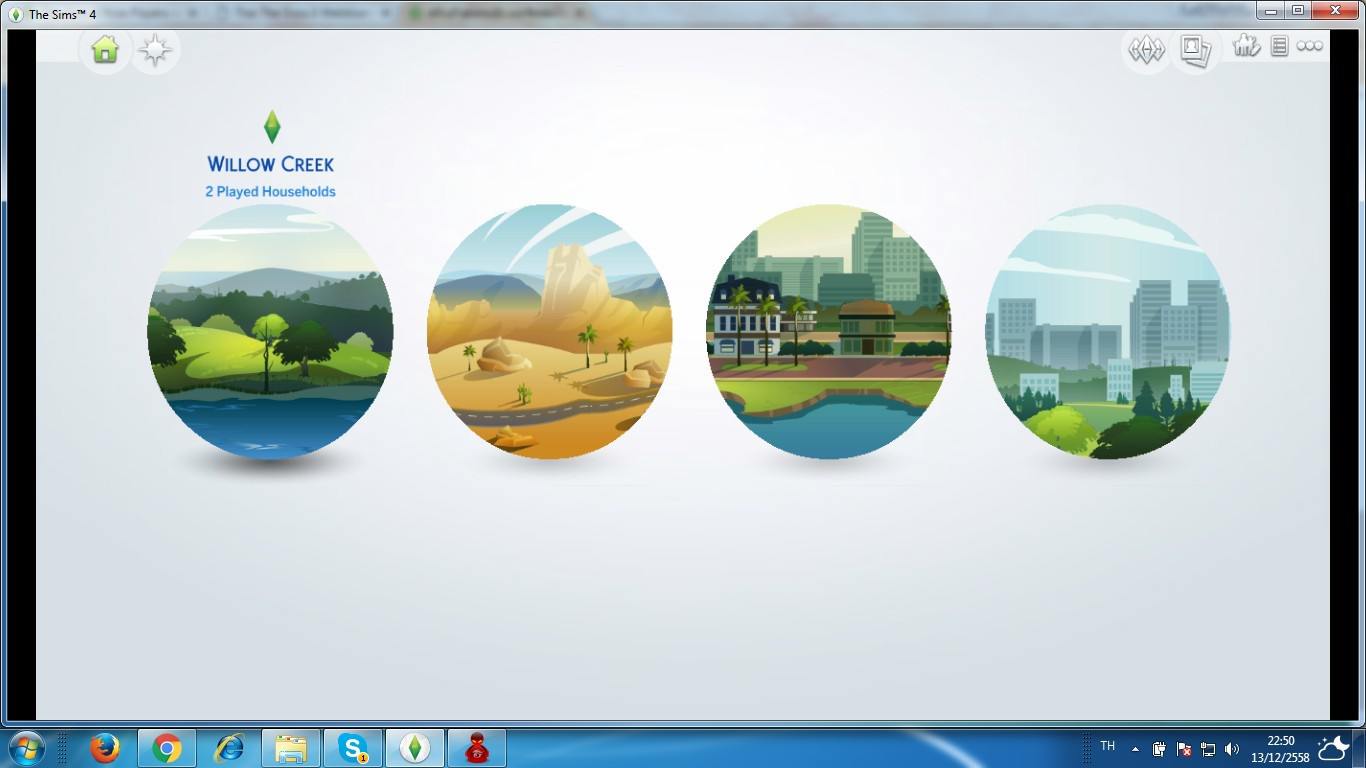Click The Sims 4 title bar plumbob icon

pyautogui.click(x=15, y=14)
